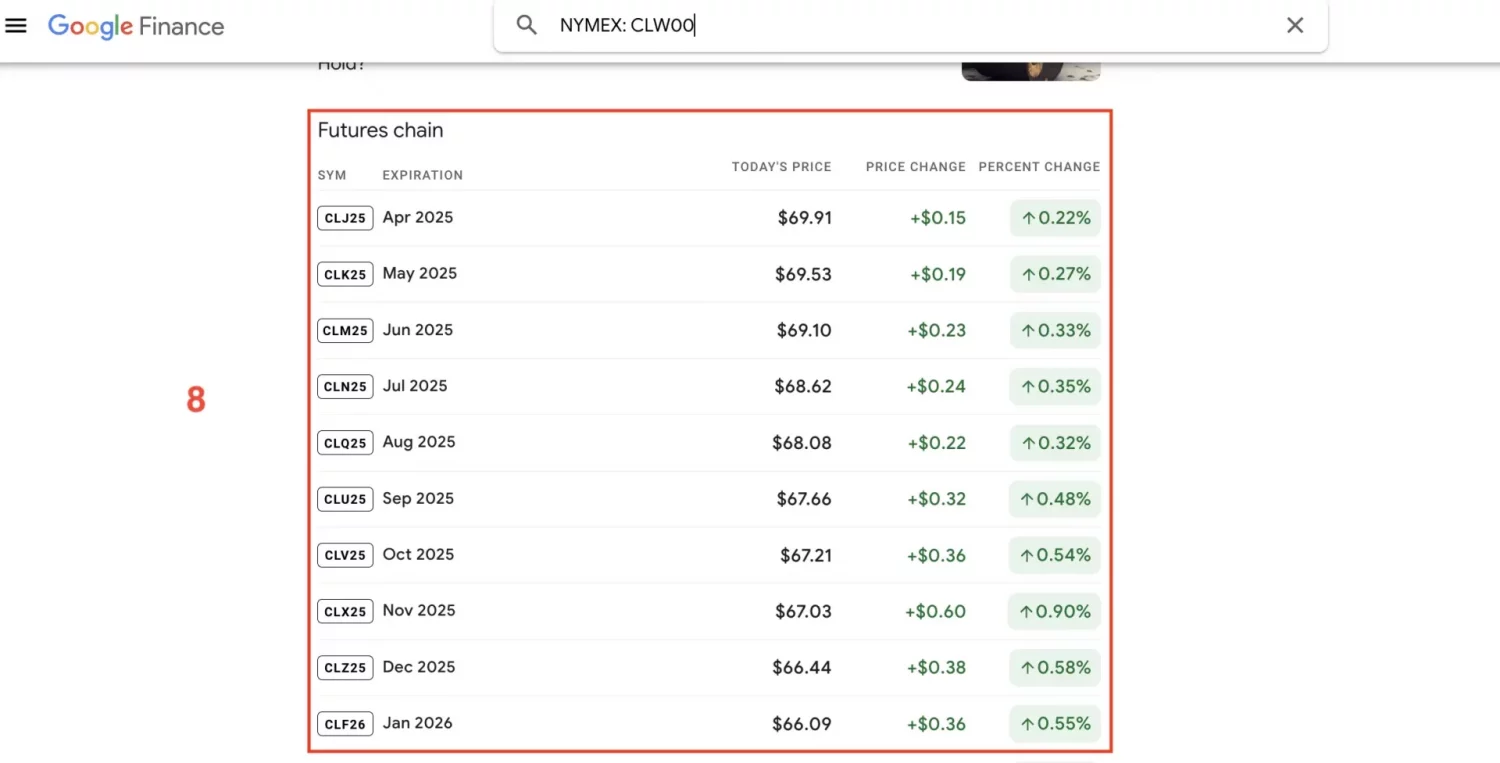This screenshot has width=1500, height=763.
Task: Click the 0.90% percent change badge
Action: 1054,611
